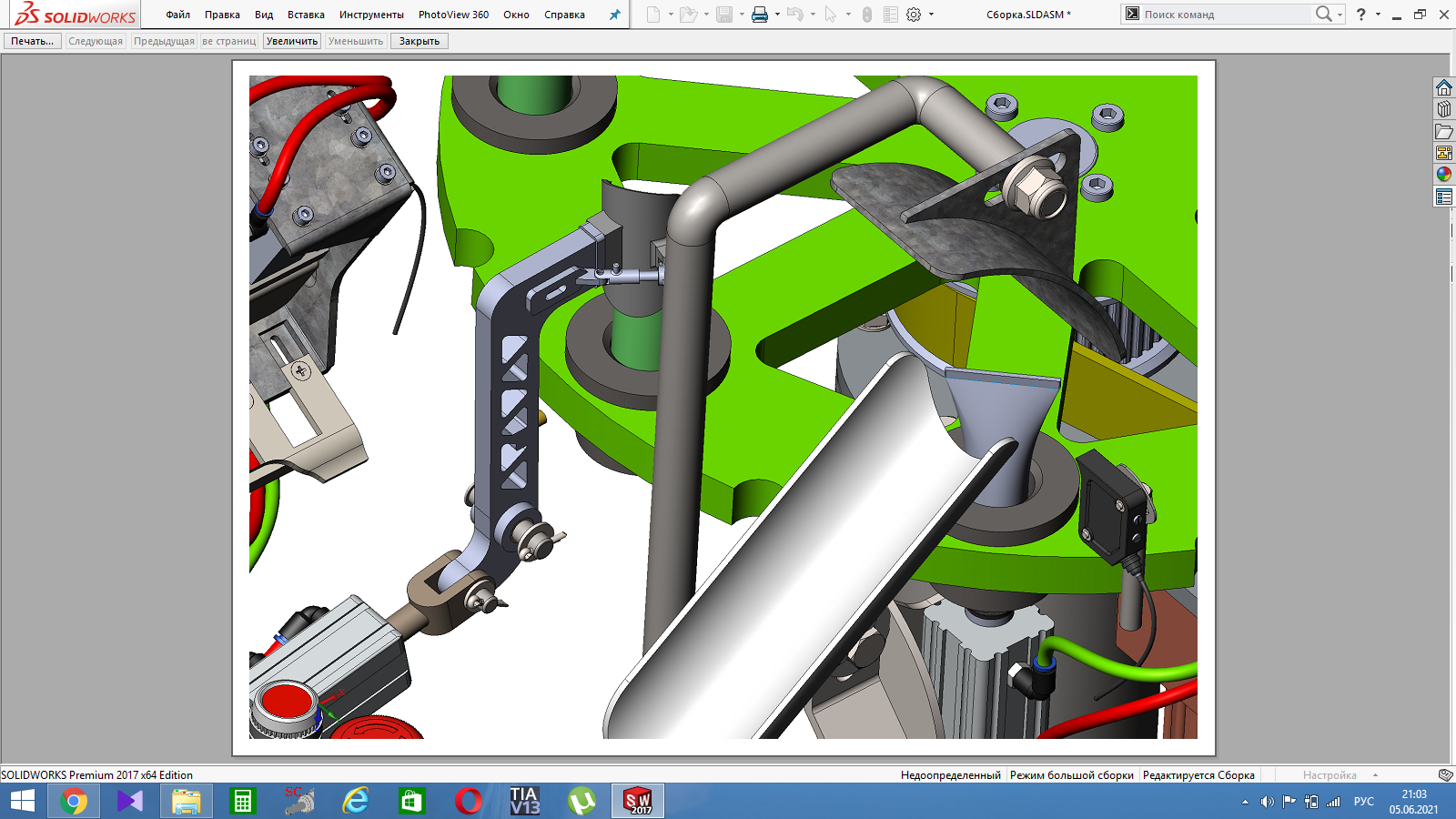Save the assembly with floppy icon
The height and width of the screenshot is (819, 1456).
(724, 15)
